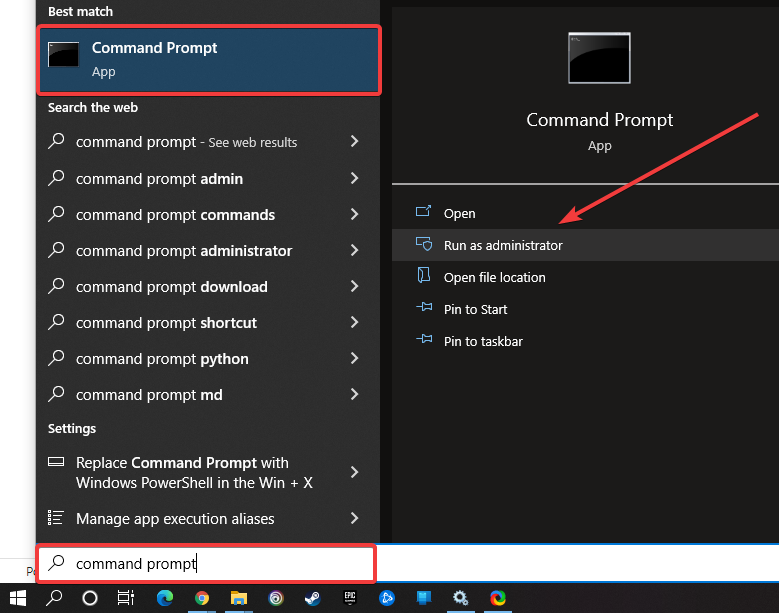Click search icon next to command prompt python
779x613 pixels.
pos(57,358)
